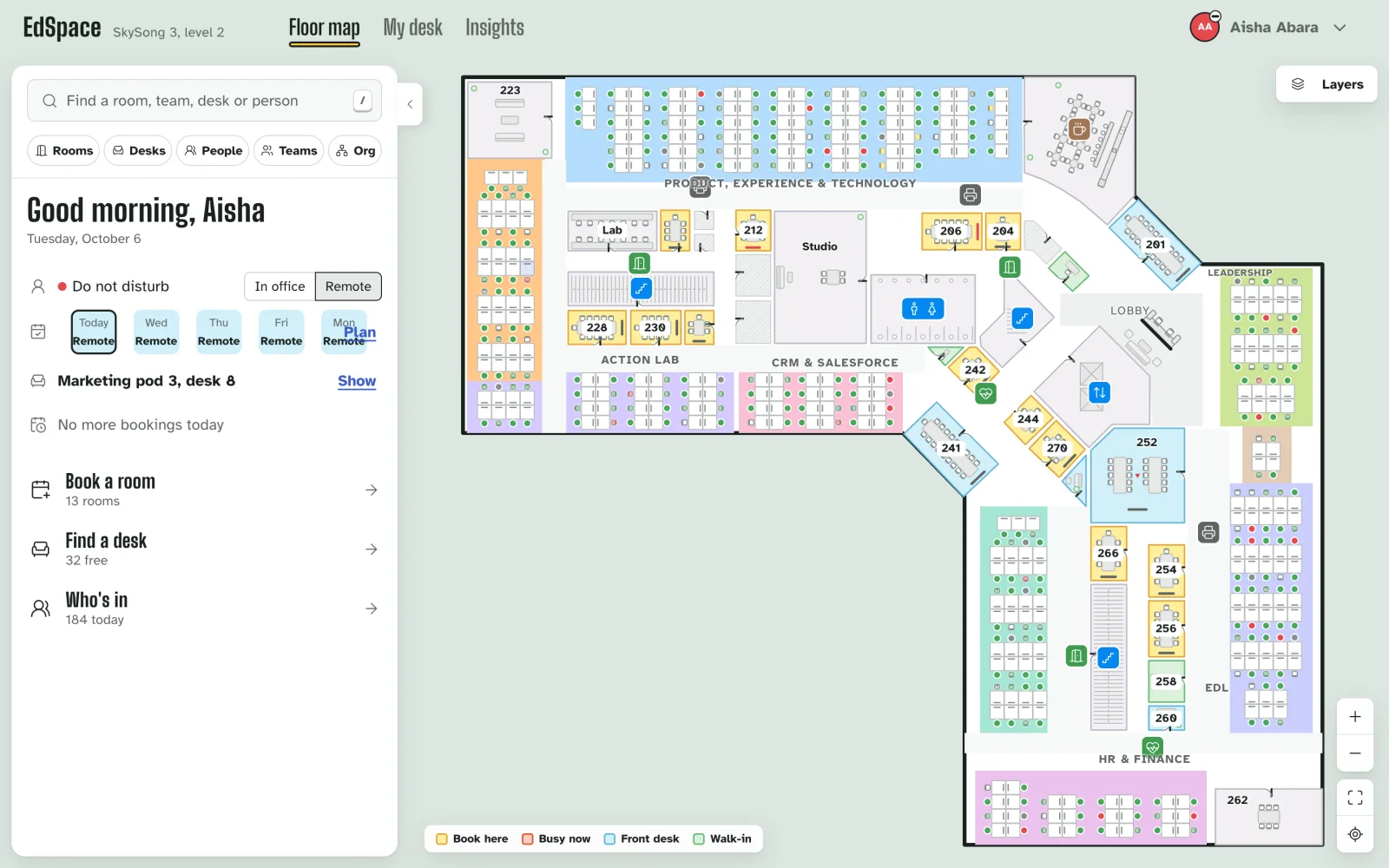The image size is (1389, 868).
Task: Click the printer icon right of room 252
Action: pyautogui.click(x=1208, y=532)
